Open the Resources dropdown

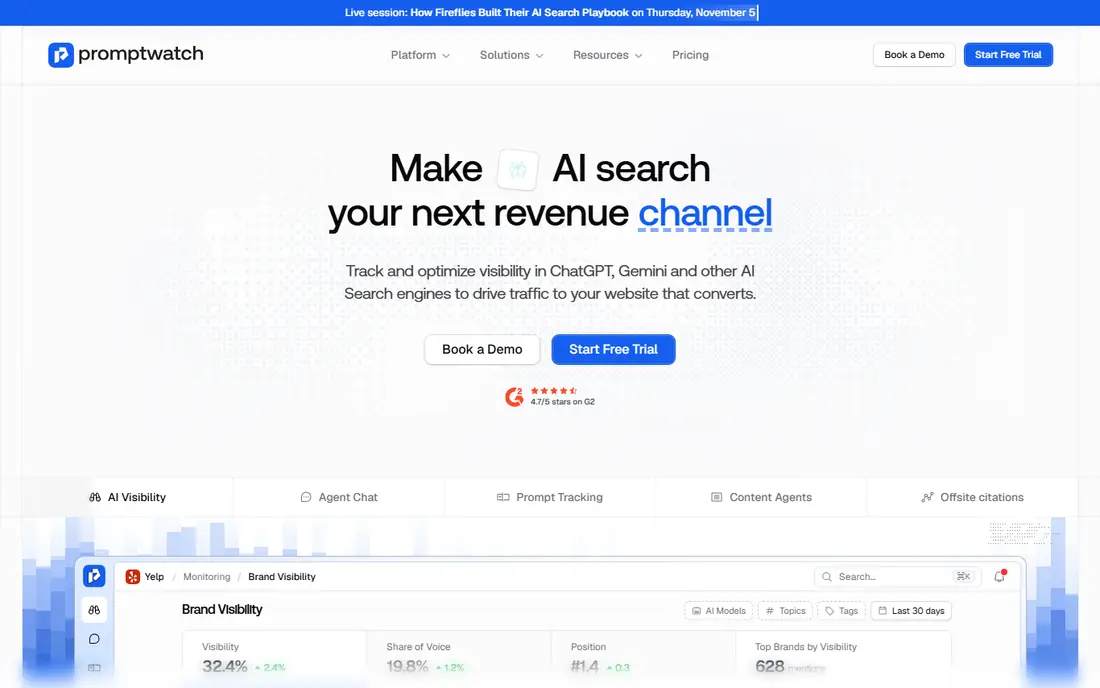[x=608, y=55]
